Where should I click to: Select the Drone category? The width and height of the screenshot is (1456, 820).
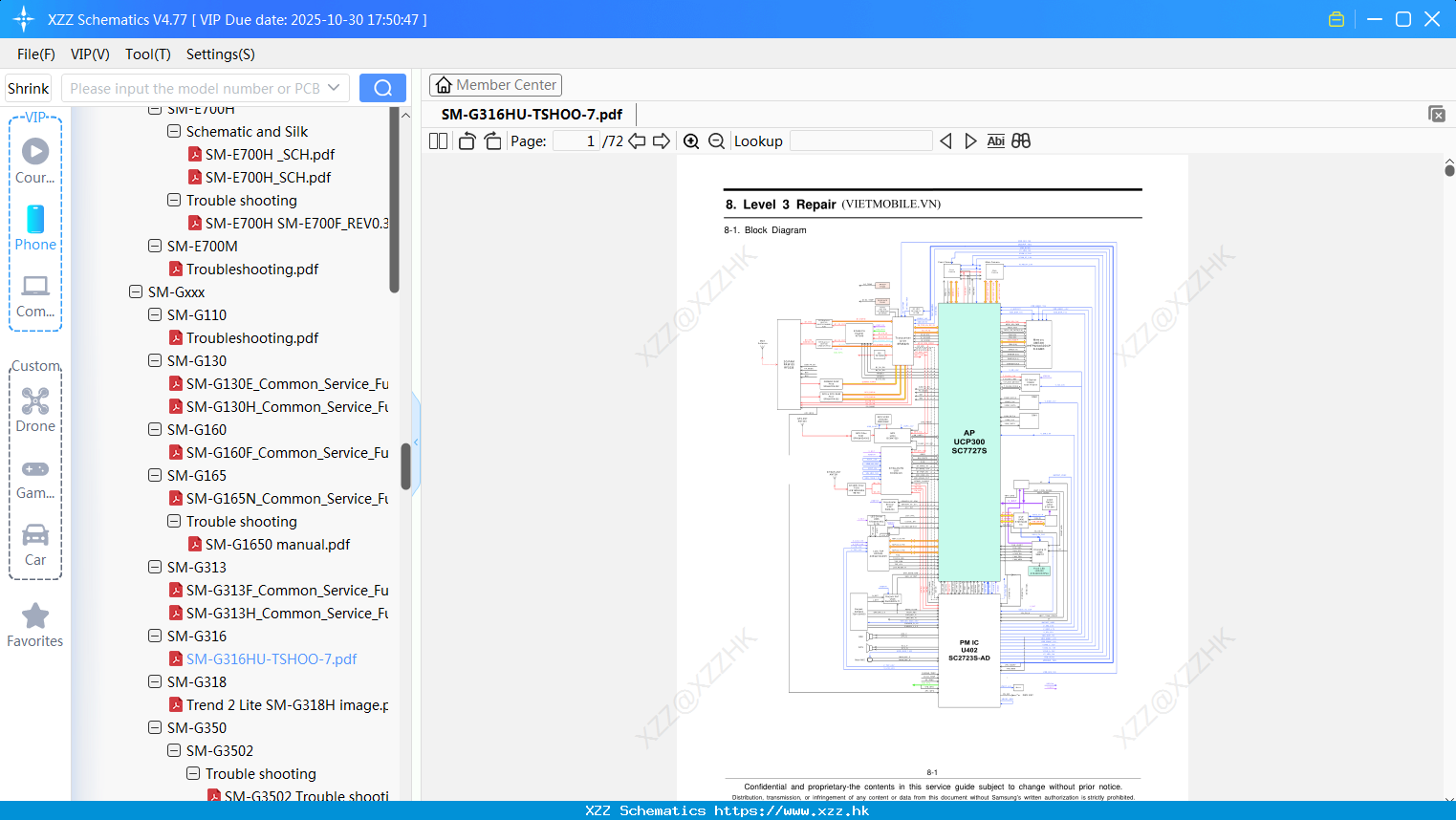pyautogui.click(x=35, y=409)
